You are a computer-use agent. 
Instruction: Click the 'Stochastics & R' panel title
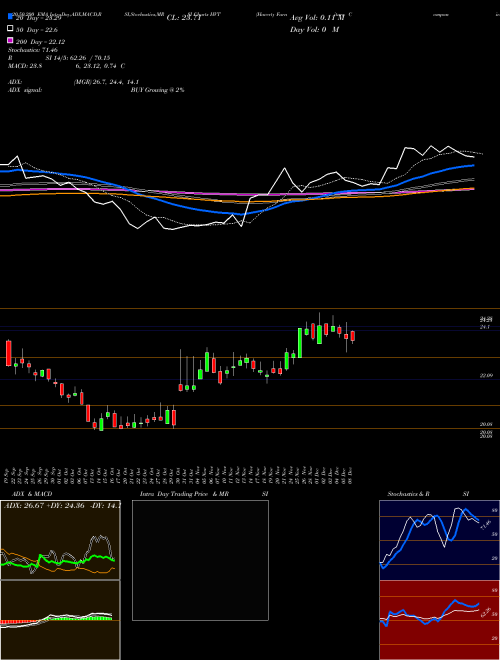(408, 494)
